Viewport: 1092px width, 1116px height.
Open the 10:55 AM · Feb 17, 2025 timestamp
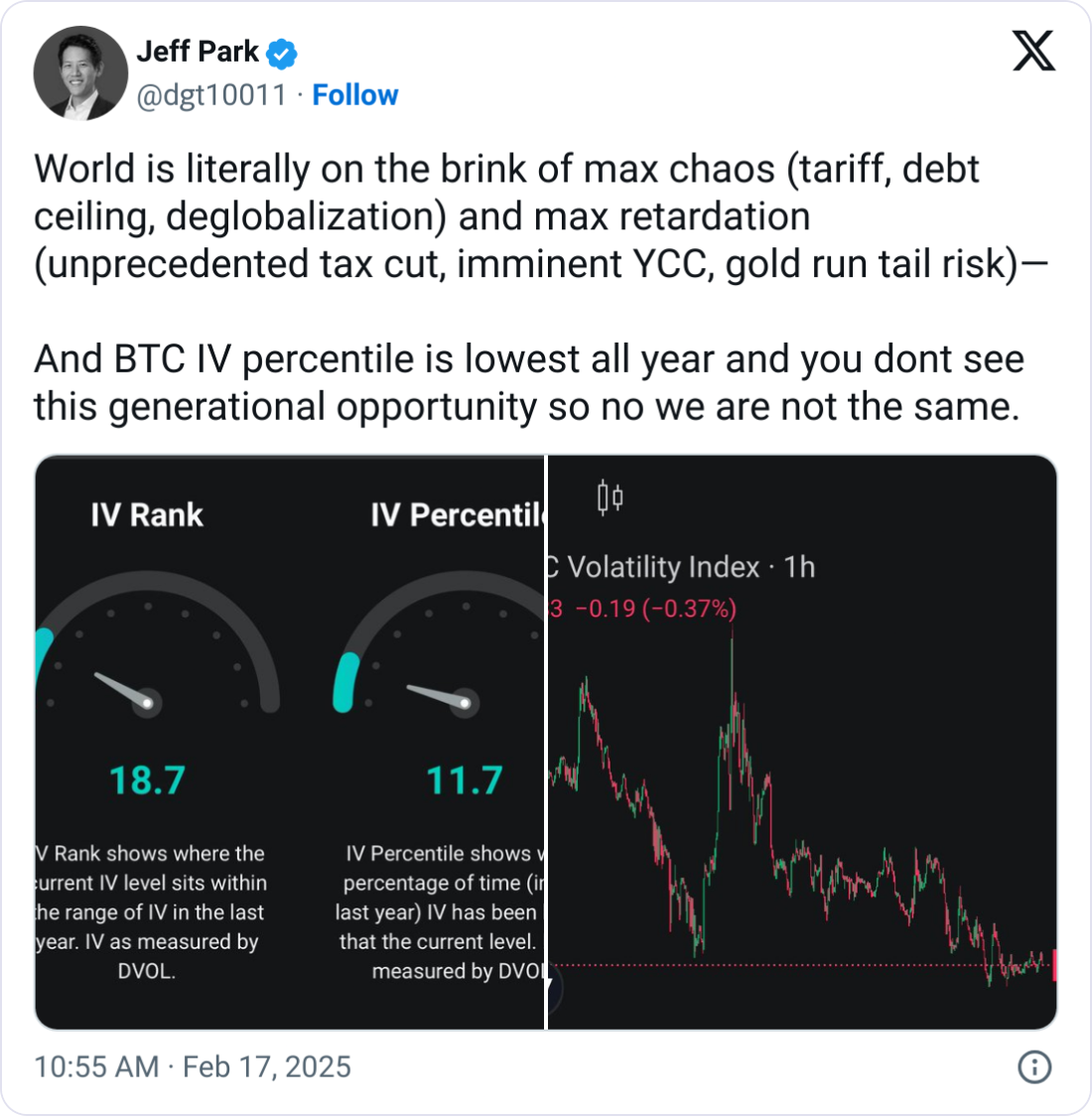(193, 1067)
